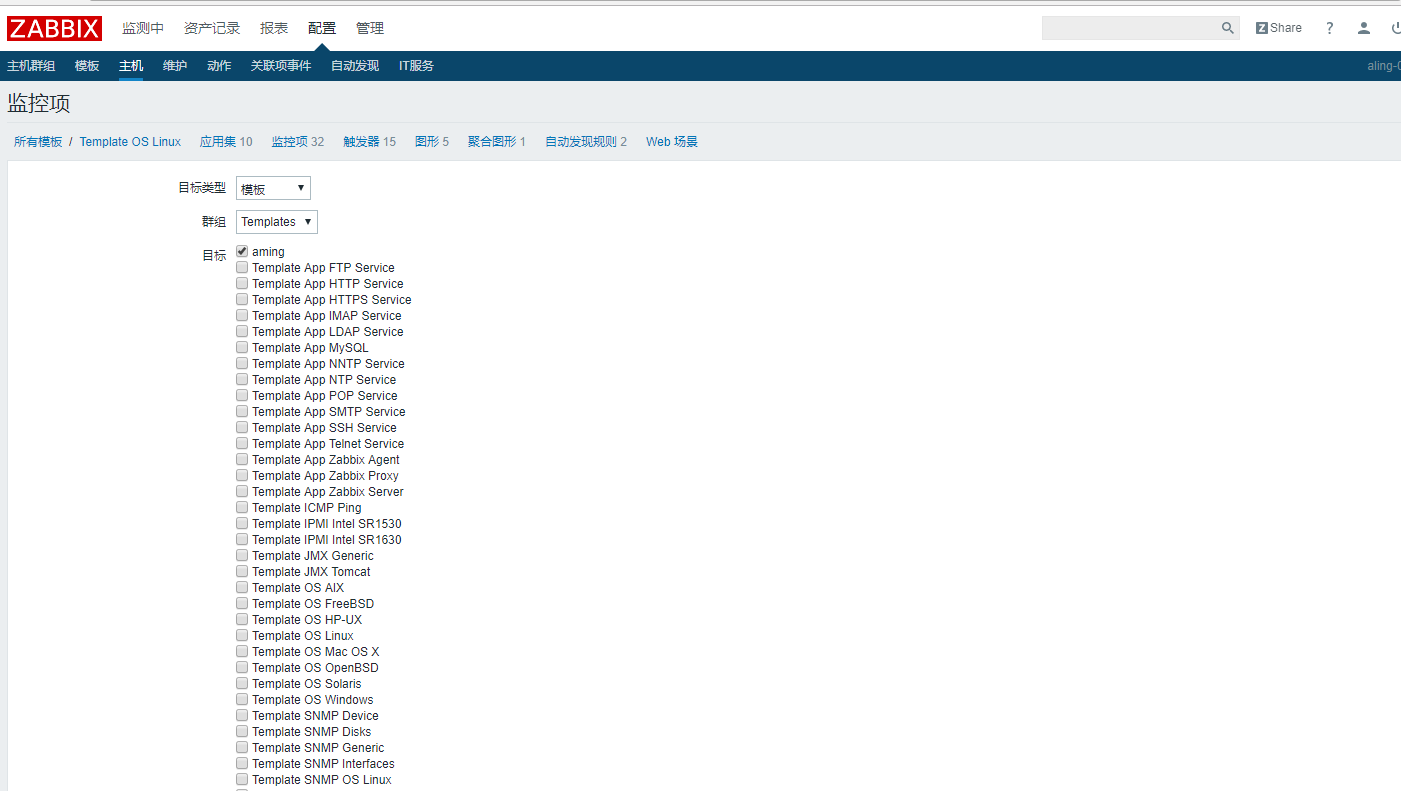This screenshot has height=791, width=1401.
Task: Click the logout power icon
Action: tap(1395, 28)
